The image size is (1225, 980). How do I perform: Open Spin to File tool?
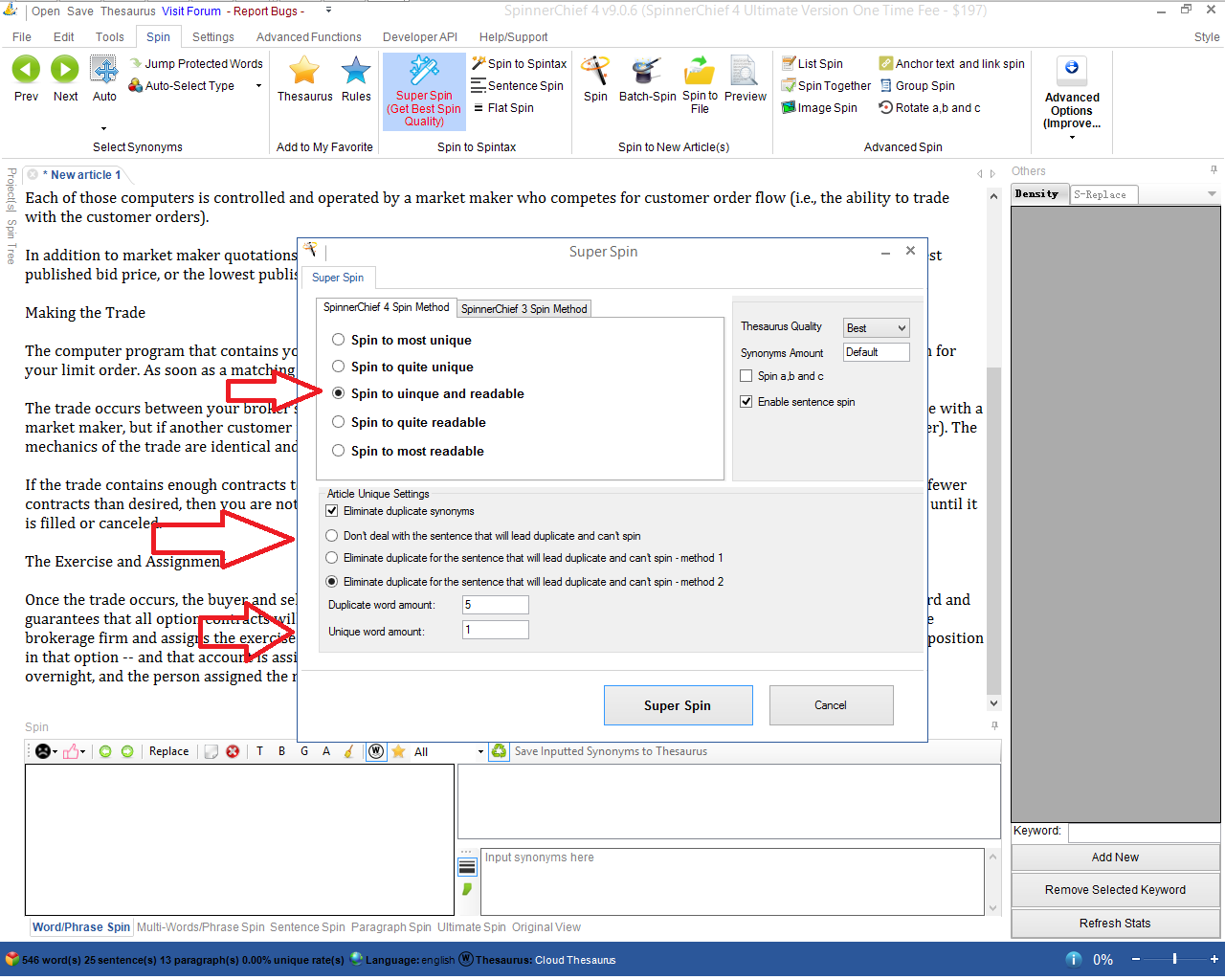point(700,73)
